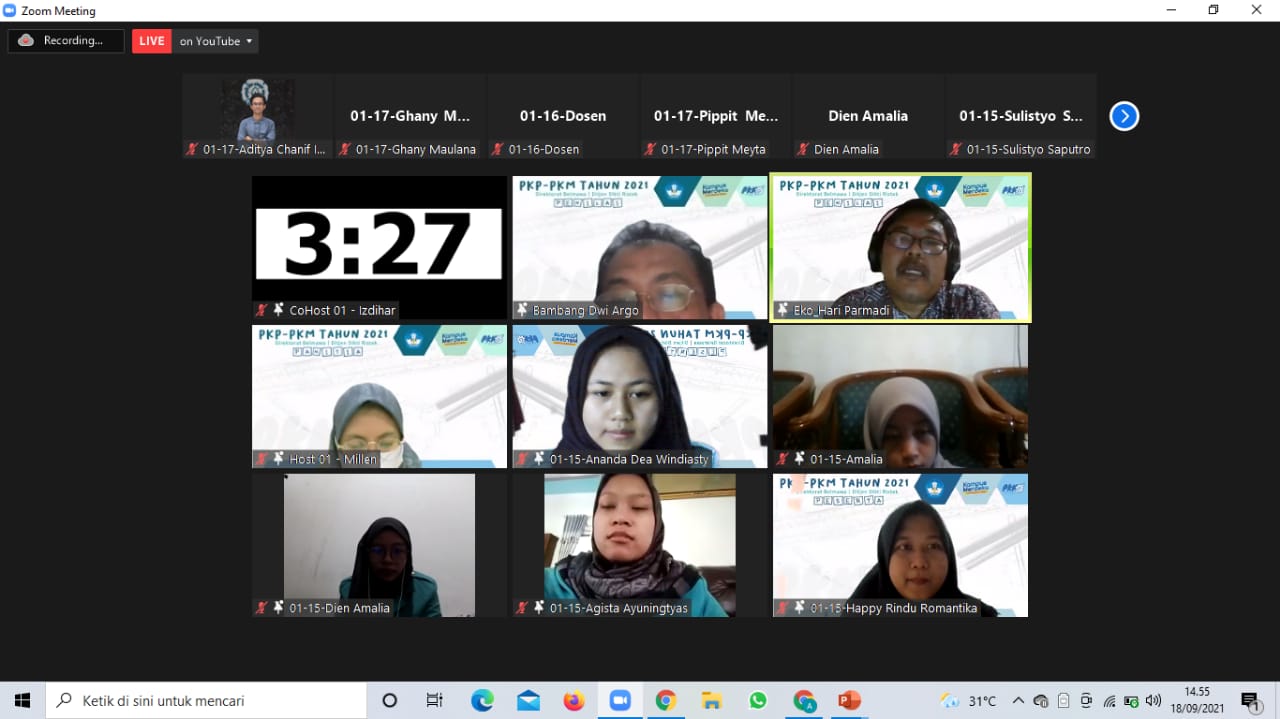Expand the on YouTube dropdown

click(x=215, y=41)
